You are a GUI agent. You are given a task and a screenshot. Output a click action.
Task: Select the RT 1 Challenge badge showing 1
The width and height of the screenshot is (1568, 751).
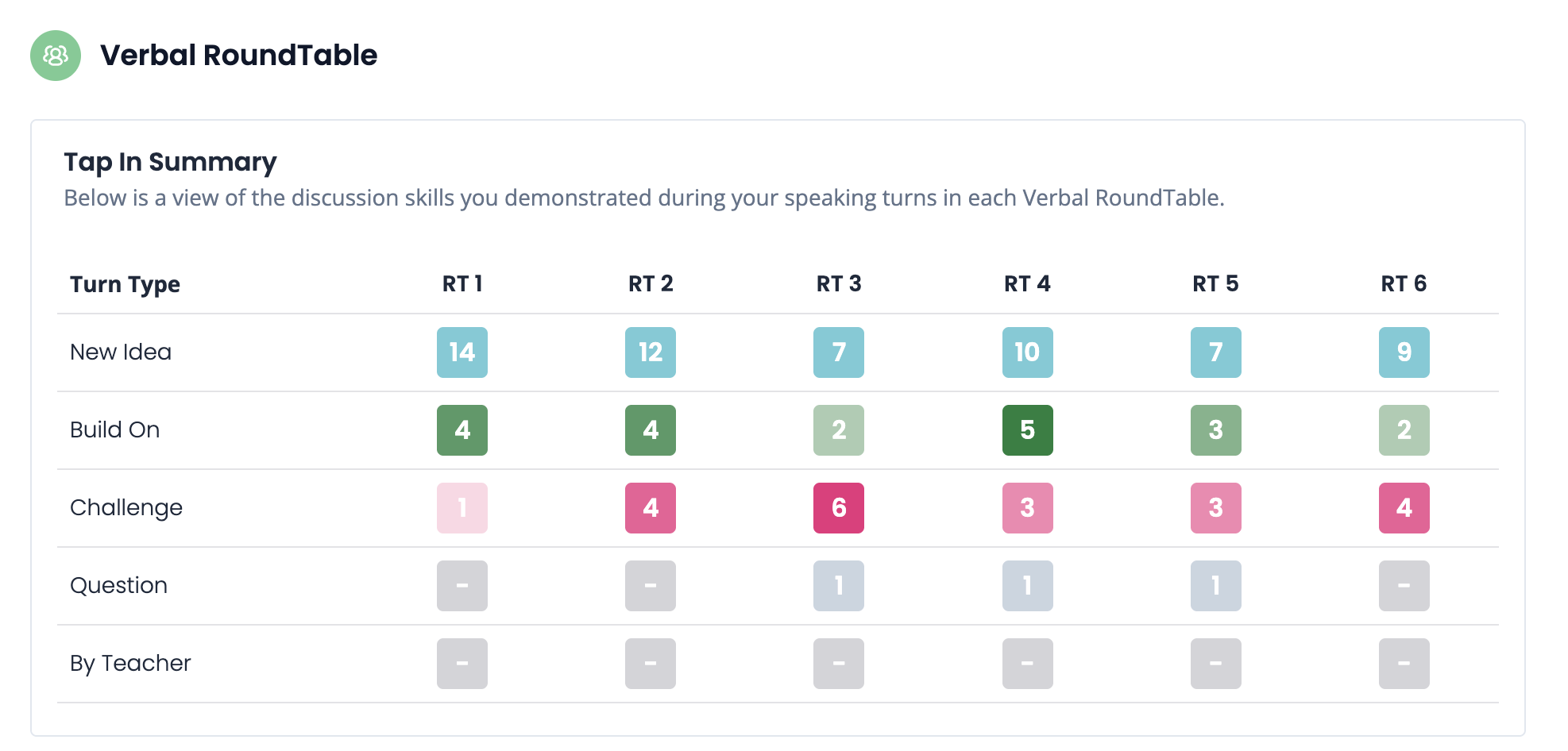(462, 508)
